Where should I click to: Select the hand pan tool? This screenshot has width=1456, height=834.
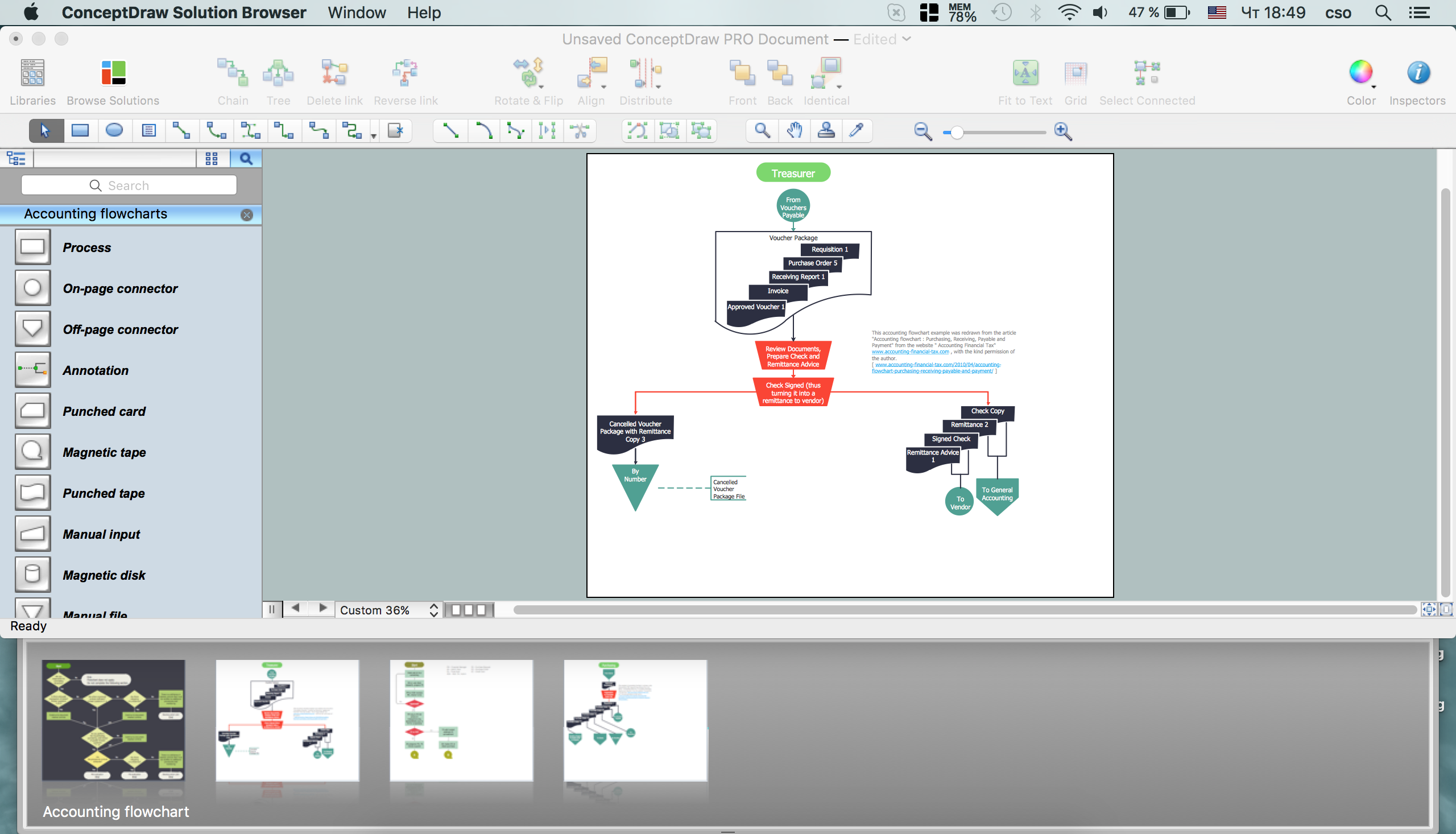click(794, 131)
